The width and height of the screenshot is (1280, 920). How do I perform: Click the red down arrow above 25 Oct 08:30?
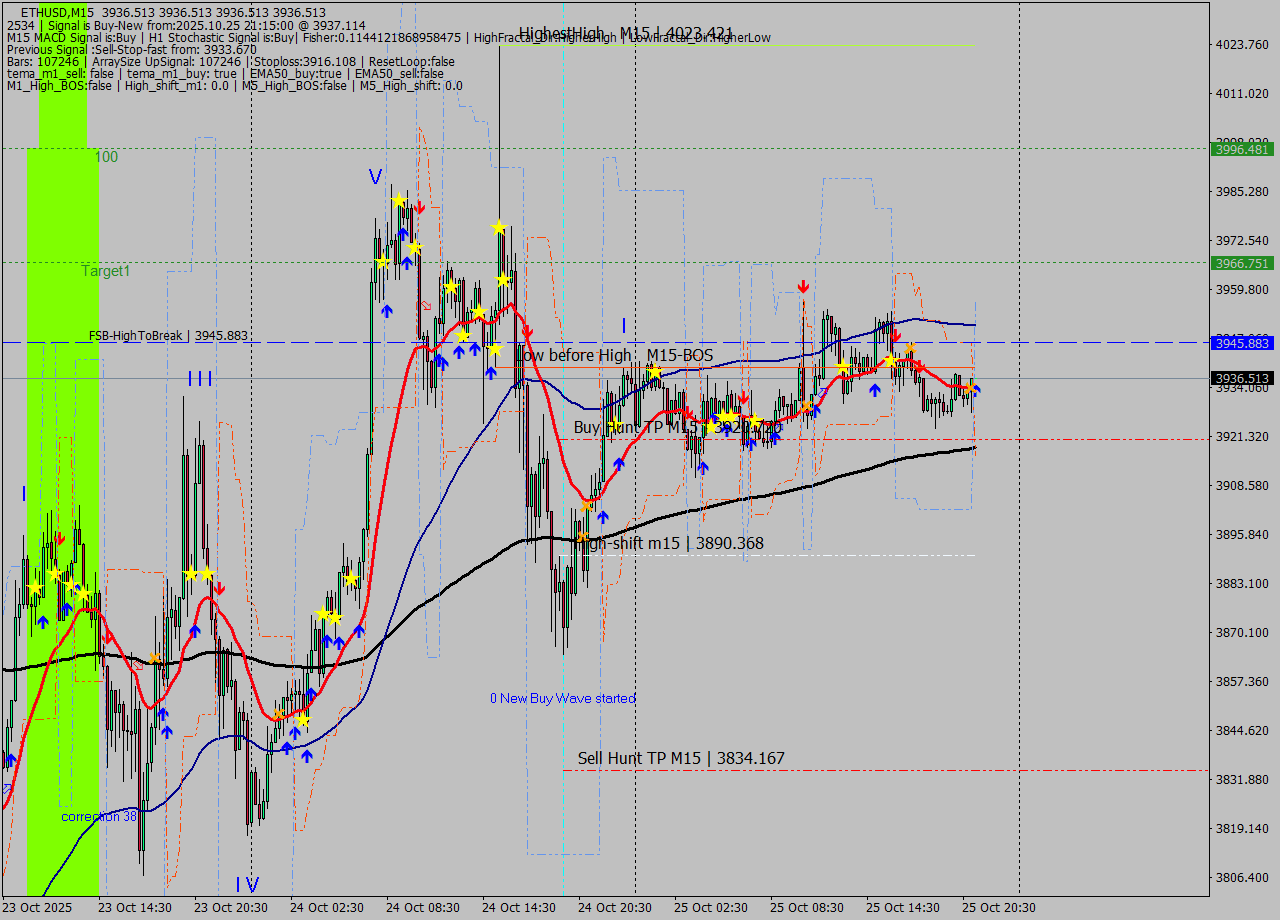tap(803, 287)
